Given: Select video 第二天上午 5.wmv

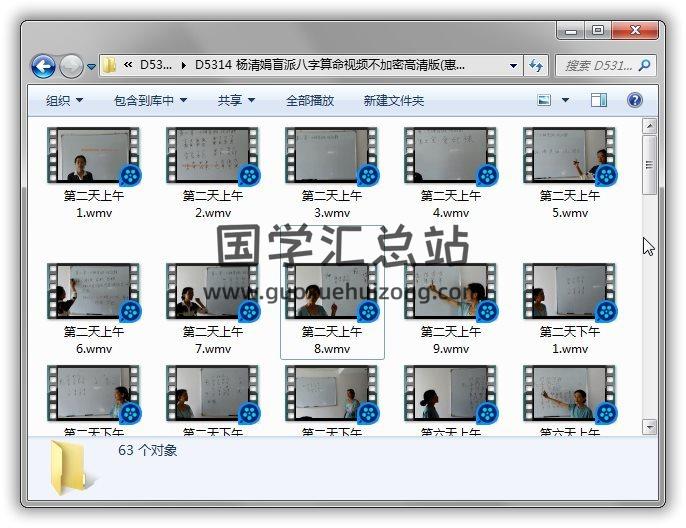Looking at the screenshot, I should coord(570,173).
